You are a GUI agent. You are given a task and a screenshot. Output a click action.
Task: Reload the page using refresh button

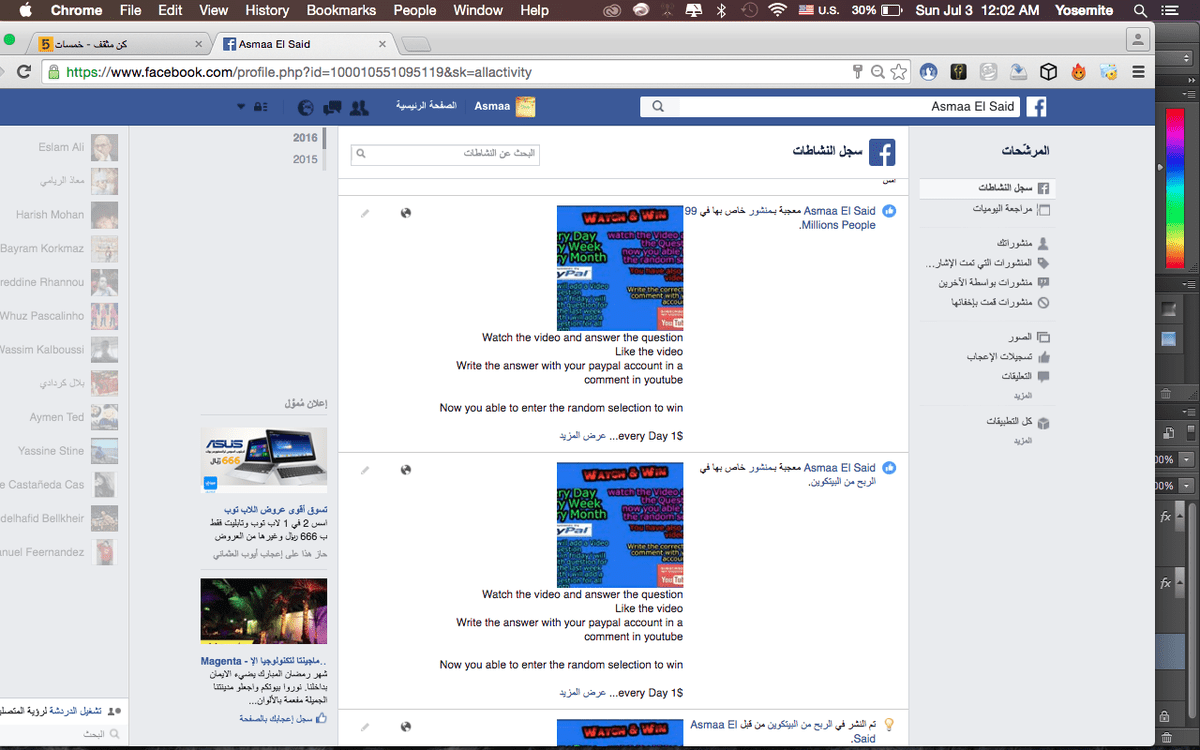tap(24, 72)
